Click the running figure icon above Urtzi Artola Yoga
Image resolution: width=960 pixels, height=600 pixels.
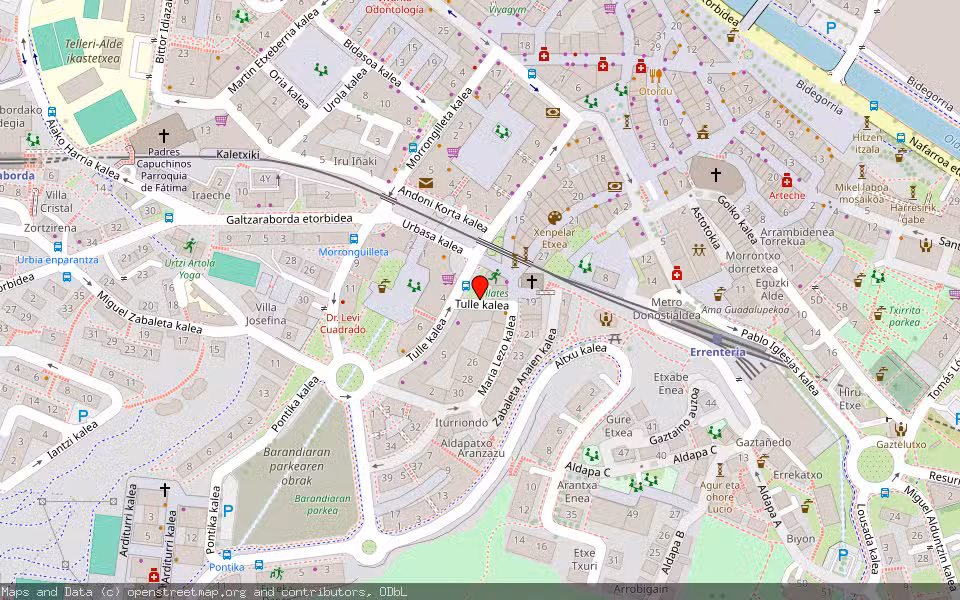click(x=190, y=246)
